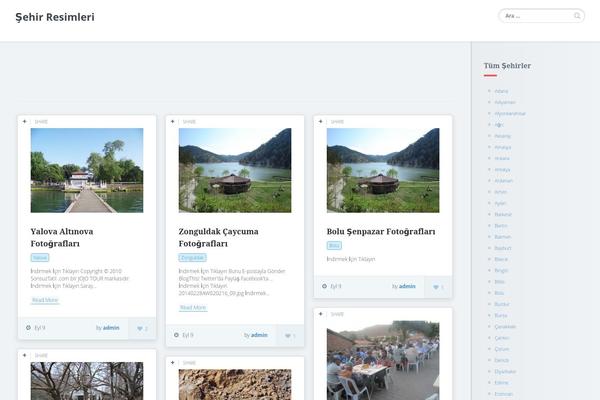The height and width of the screenshot is (400, 600).
Task: Select Bitlis in the Tüm Şehirler list
Action: [499, 282]
